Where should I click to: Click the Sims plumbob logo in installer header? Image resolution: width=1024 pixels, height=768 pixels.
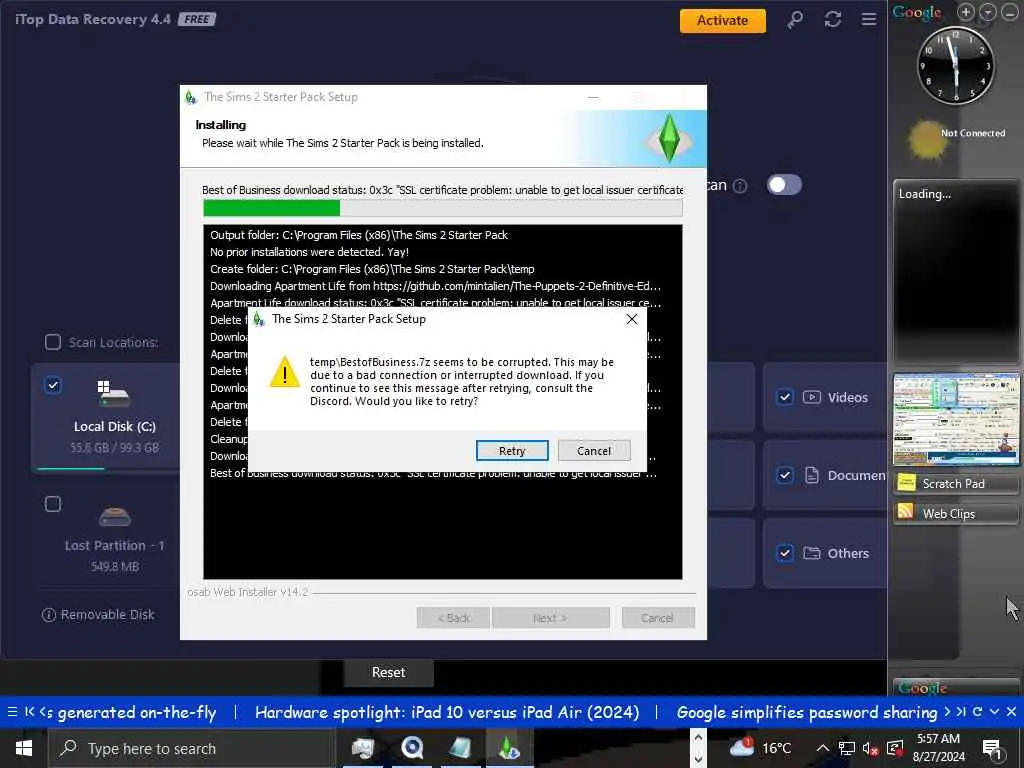click(668, 138)
